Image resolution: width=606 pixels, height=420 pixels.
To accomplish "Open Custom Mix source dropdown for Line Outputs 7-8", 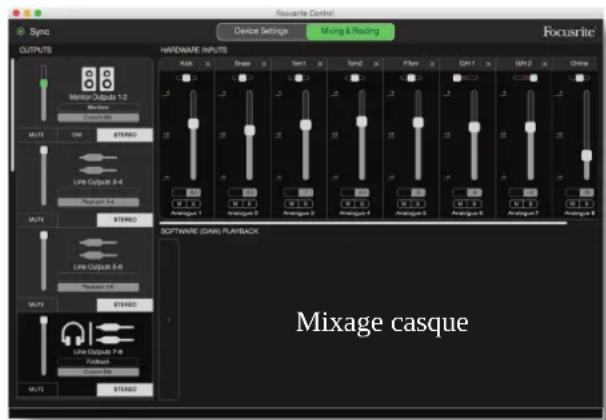I will pos(98,372).
